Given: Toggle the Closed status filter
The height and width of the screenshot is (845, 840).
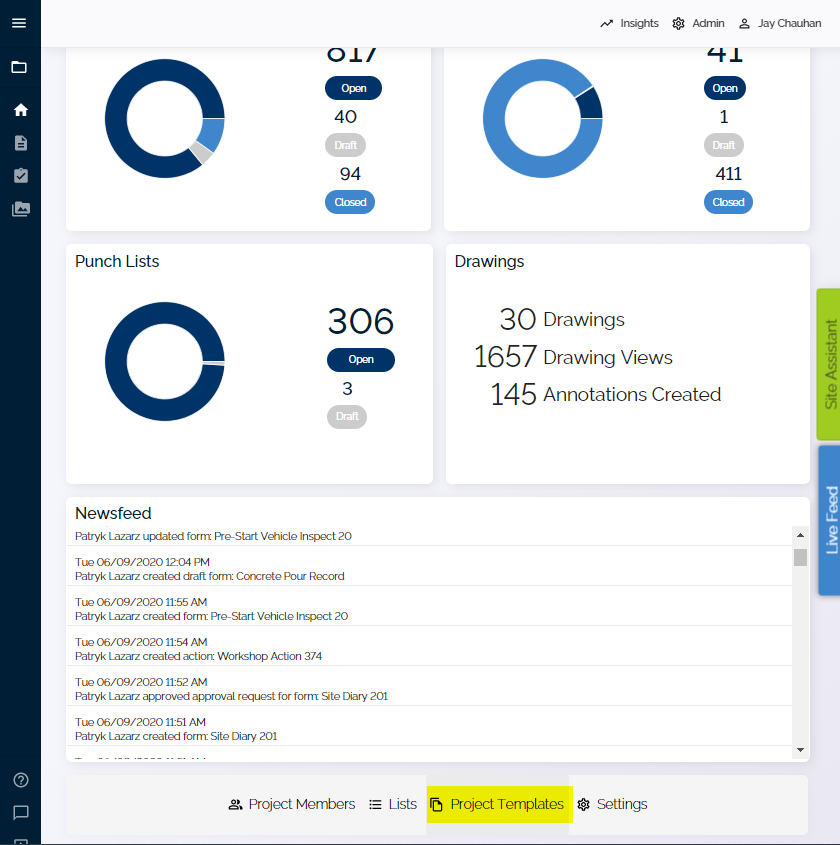Looking at the screenshot, I should 349,201.
